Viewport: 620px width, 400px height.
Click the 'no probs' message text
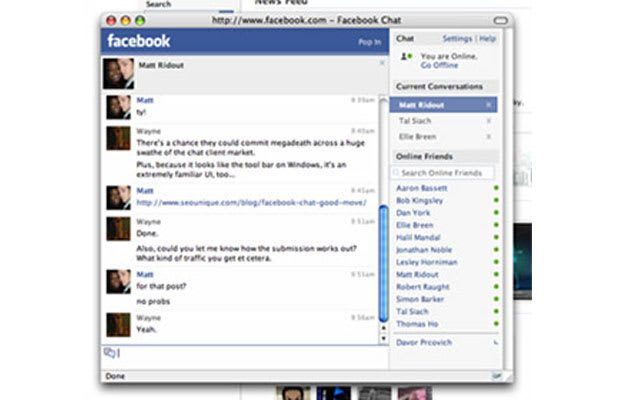coord(153,302)
